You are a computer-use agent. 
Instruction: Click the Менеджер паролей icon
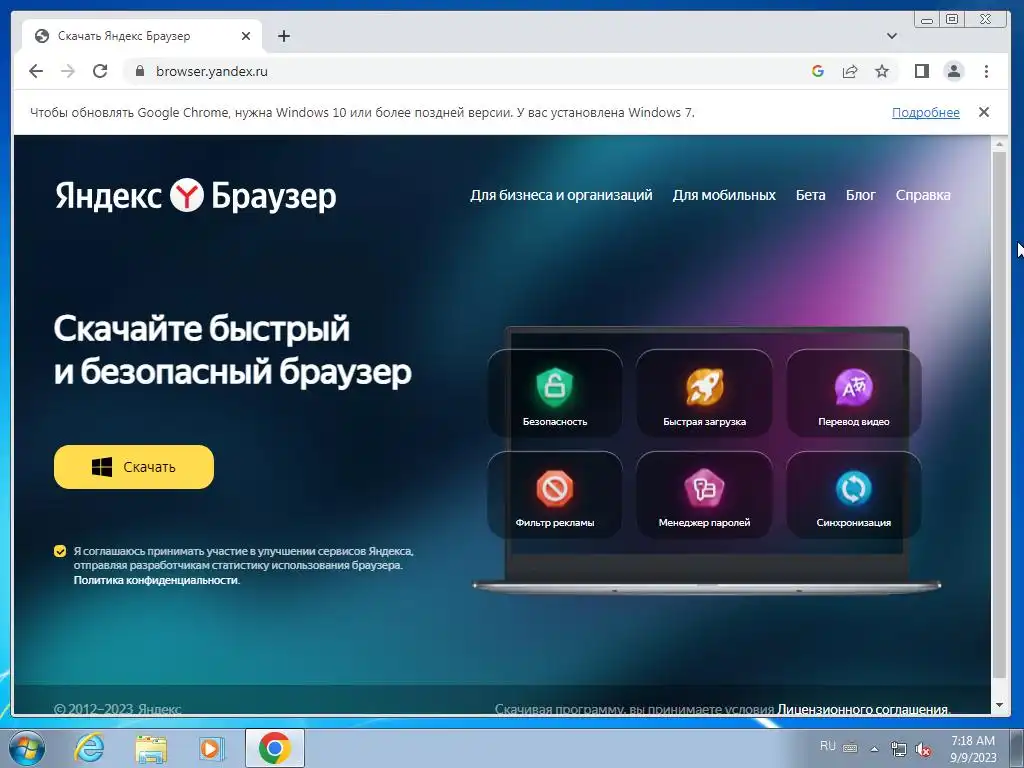coord(704,488)
